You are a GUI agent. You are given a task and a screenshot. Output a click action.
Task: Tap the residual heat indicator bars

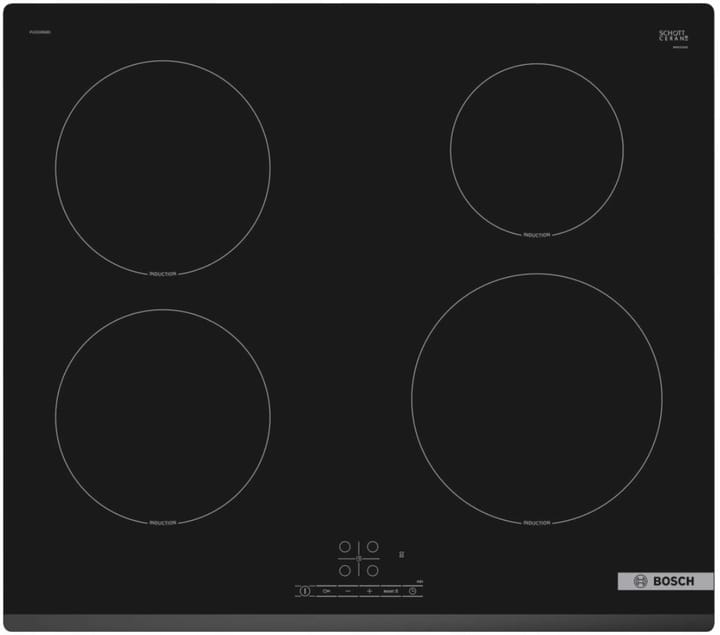tap(402, 555)
